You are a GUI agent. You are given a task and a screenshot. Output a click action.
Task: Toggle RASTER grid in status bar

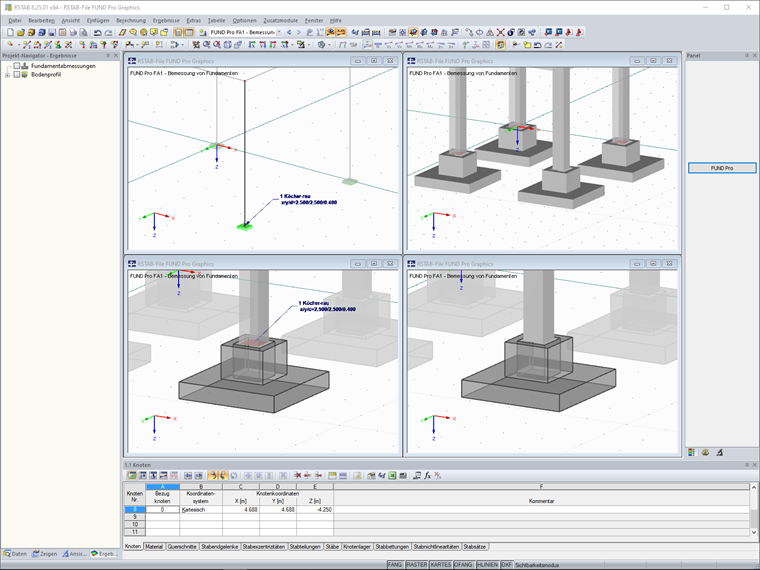coord(416,565)
